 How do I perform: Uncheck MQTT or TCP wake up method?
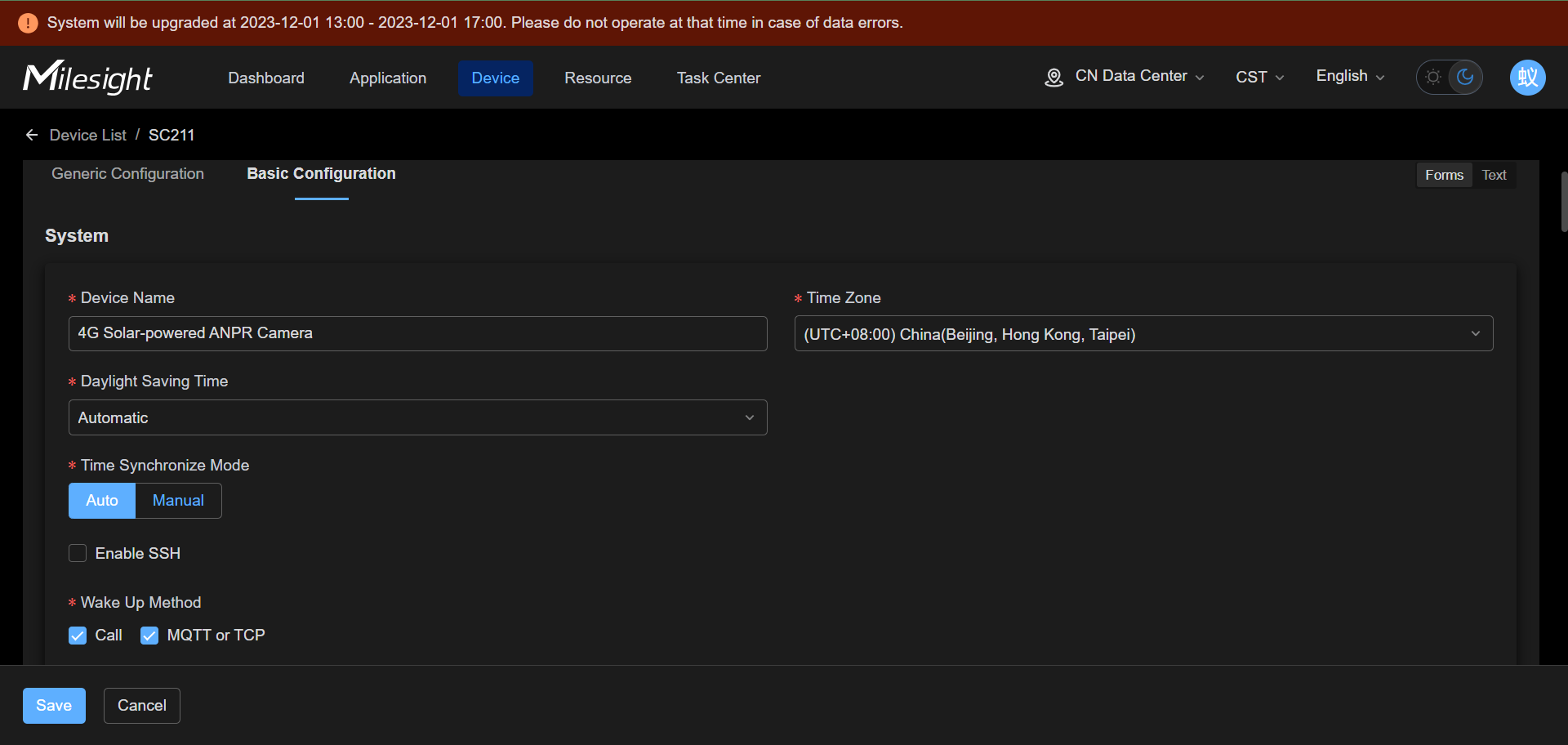(x=149, y=635)
